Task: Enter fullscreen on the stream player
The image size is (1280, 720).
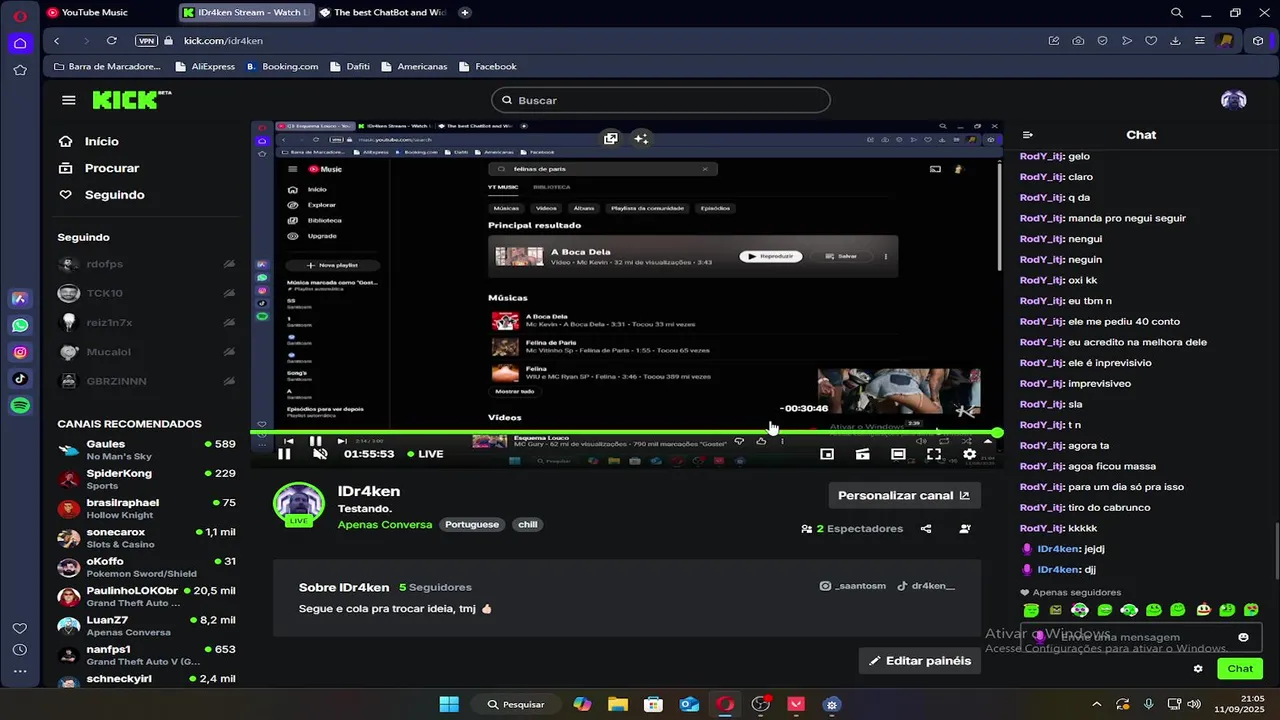Action: 934,454
